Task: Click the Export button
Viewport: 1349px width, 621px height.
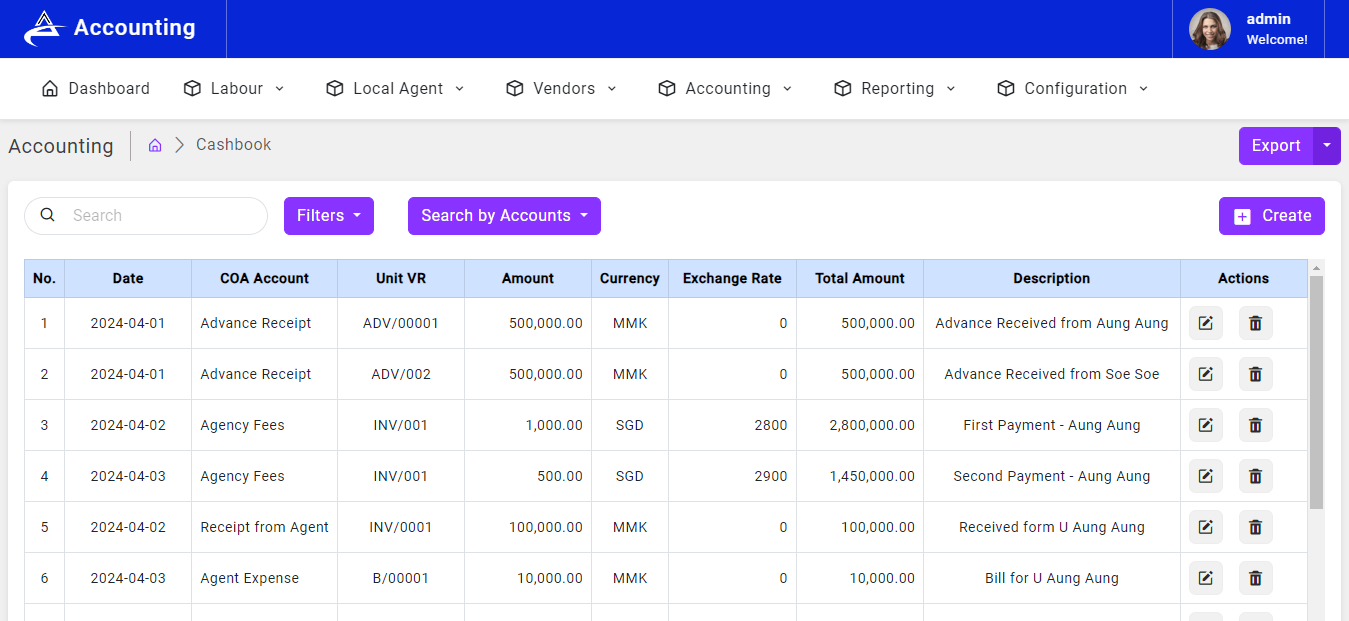Action: point(1275,146)
